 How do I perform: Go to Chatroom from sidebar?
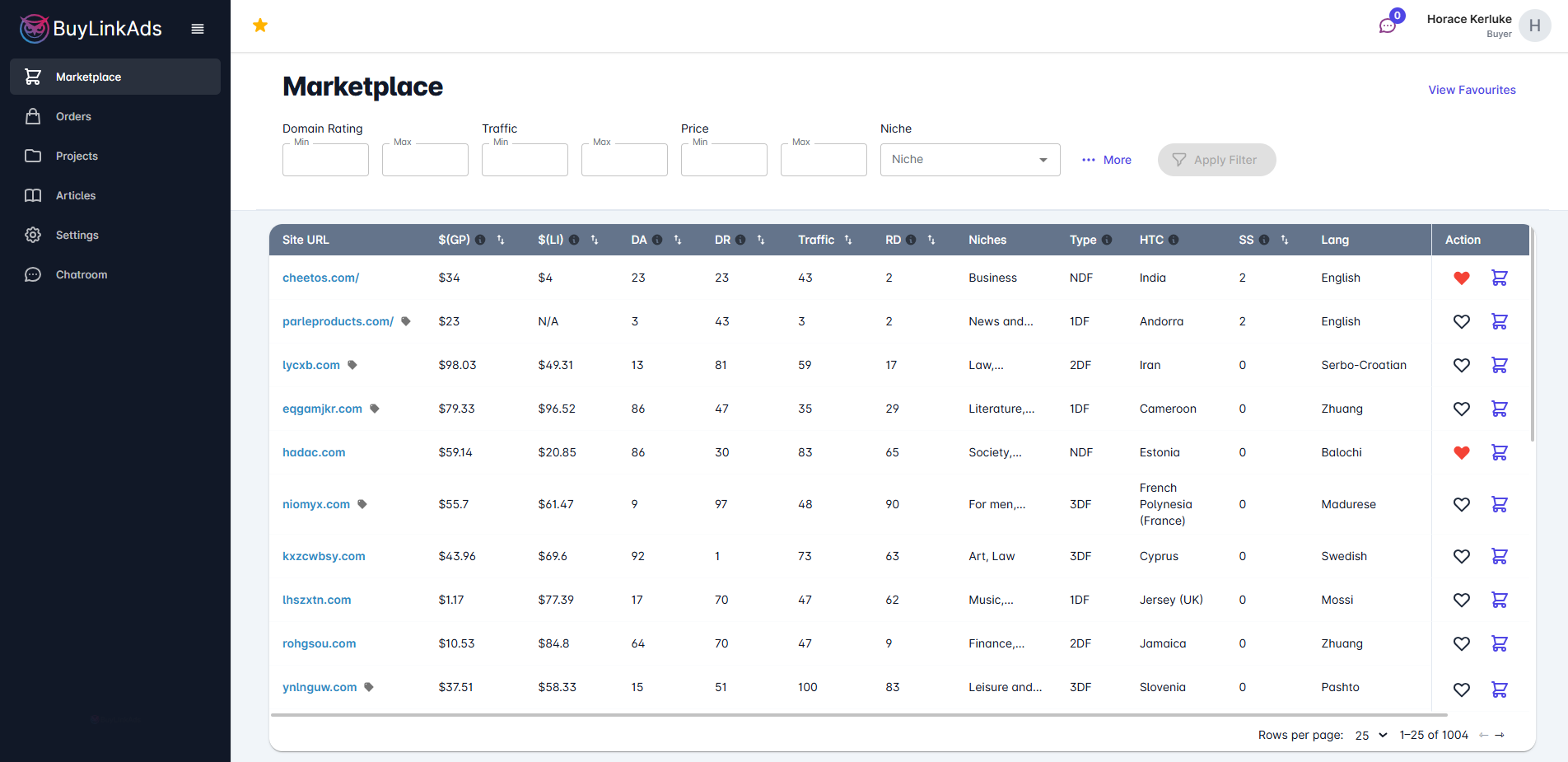tap(81, 275)
